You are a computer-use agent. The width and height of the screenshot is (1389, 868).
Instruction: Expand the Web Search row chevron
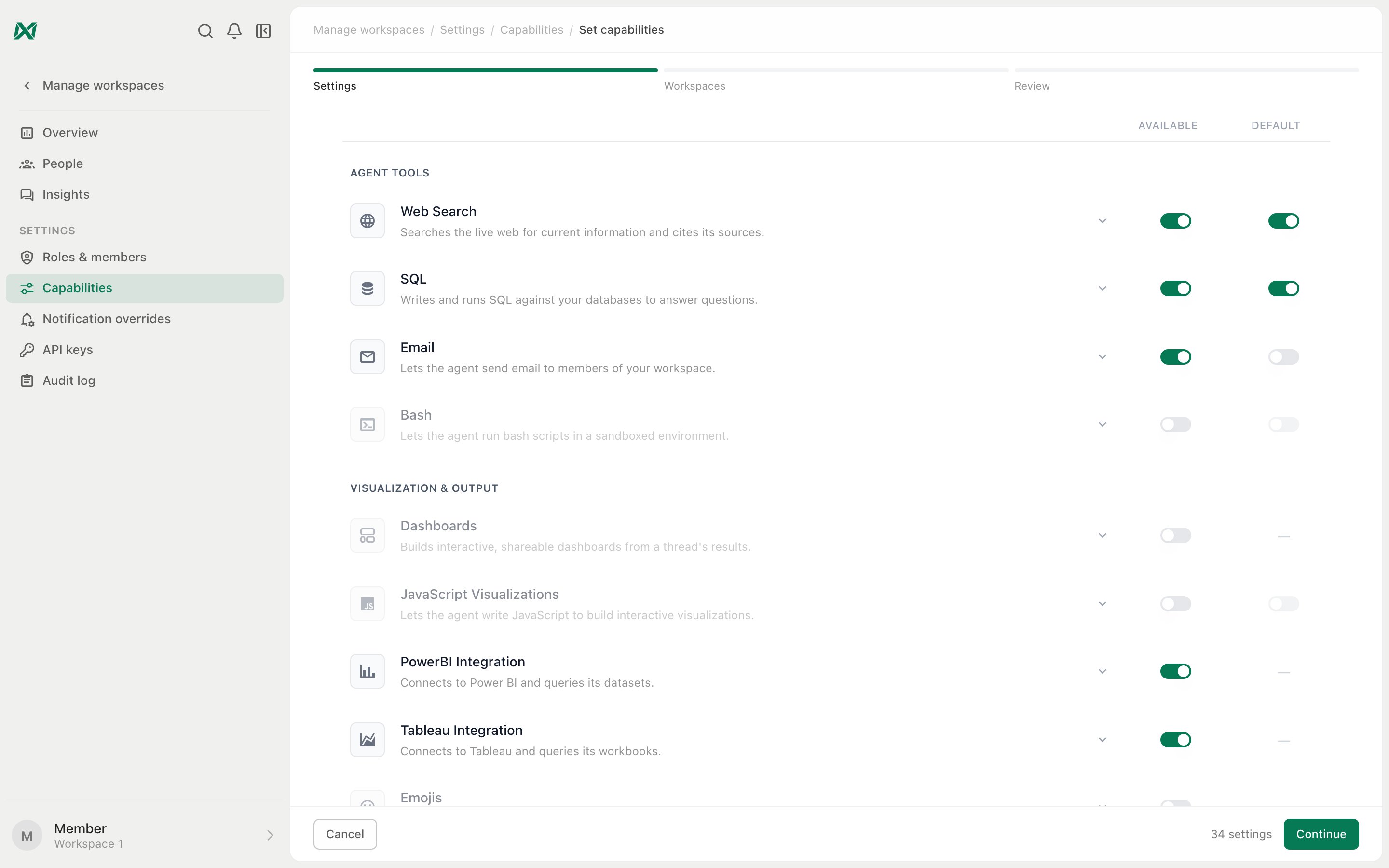(x=1102, y=221)
